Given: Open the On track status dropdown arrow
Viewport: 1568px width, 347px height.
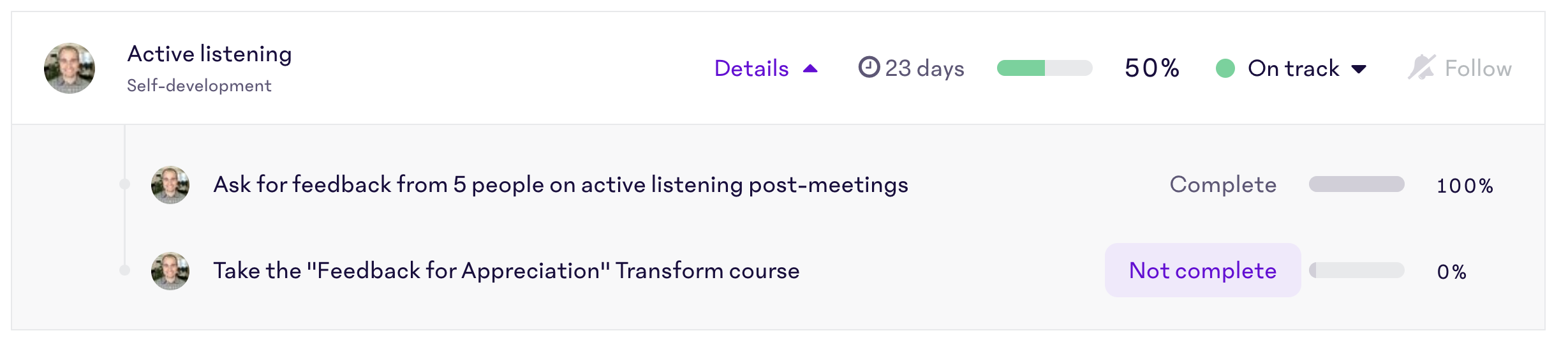Looking at the screenshot, I should pos(1359,69).
